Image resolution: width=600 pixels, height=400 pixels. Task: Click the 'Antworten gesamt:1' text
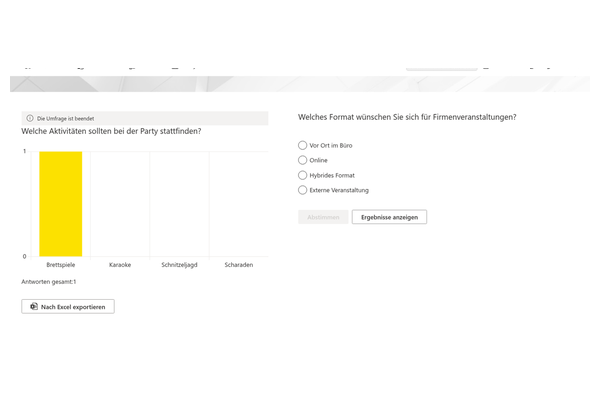pyautogui.click(x=49, y=282)
